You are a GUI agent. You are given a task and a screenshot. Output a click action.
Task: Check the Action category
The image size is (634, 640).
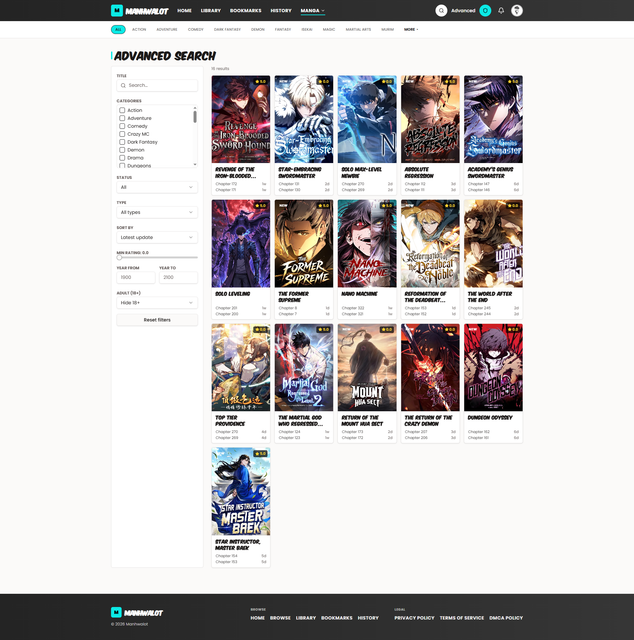(122, 110)
